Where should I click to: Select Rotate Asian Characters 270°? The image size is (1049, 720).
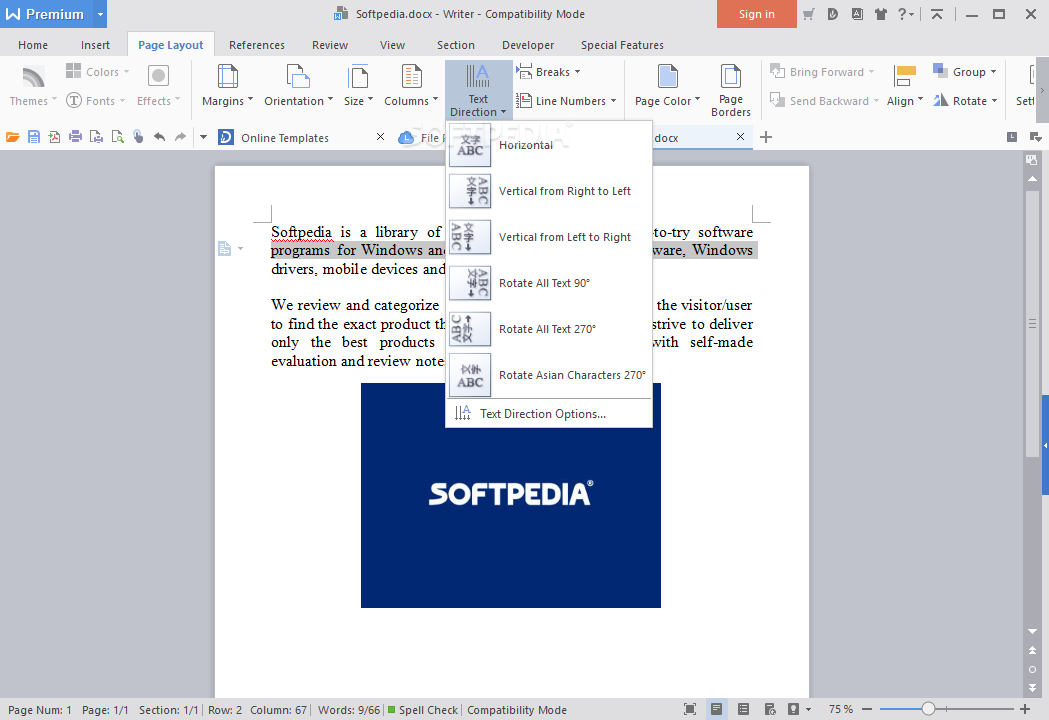549,375
